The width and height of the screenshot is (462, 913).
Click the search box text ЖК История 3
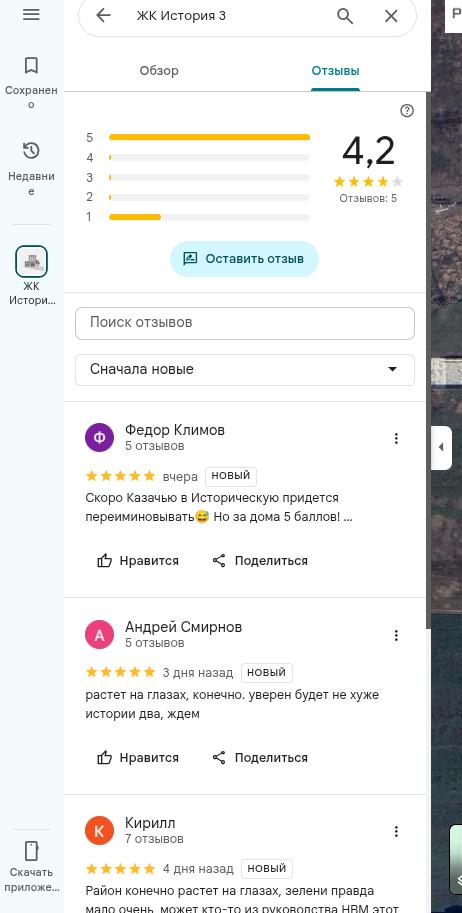(181, 16)
